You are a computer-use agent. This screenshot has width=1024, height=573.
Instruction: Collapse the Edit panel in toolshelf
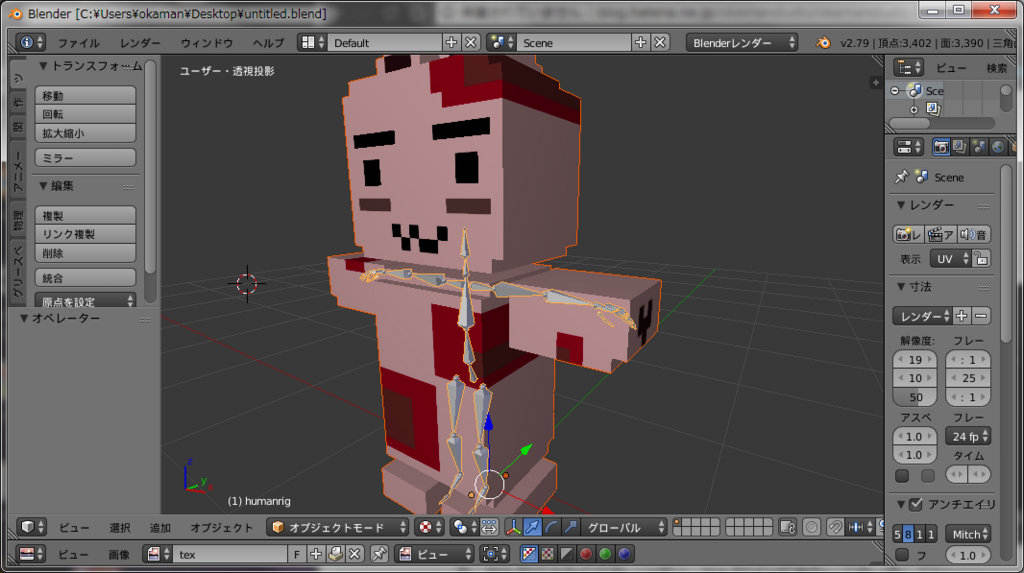[x=43, y=186]
